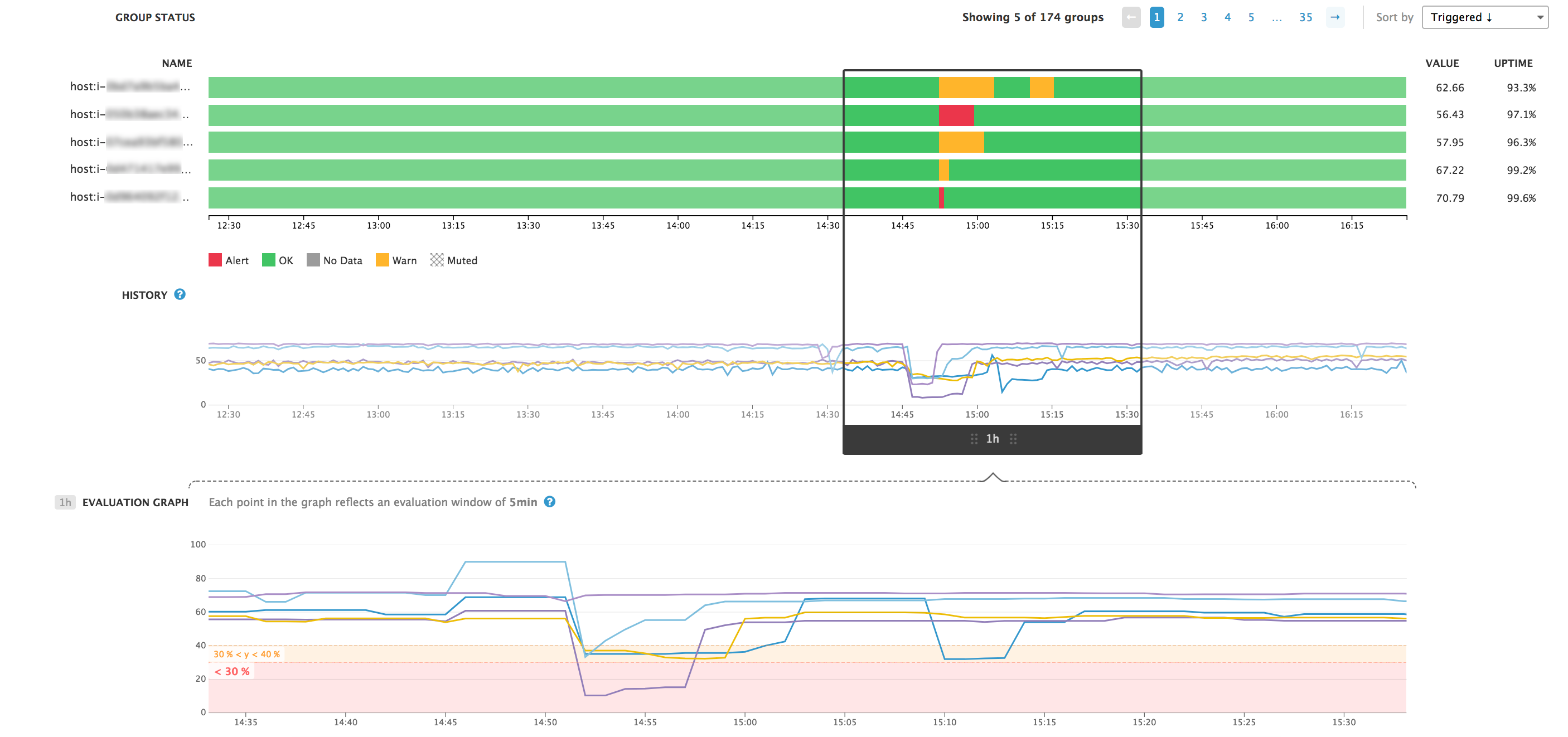Click the Muted hatched legend swatch

(436, 260)
